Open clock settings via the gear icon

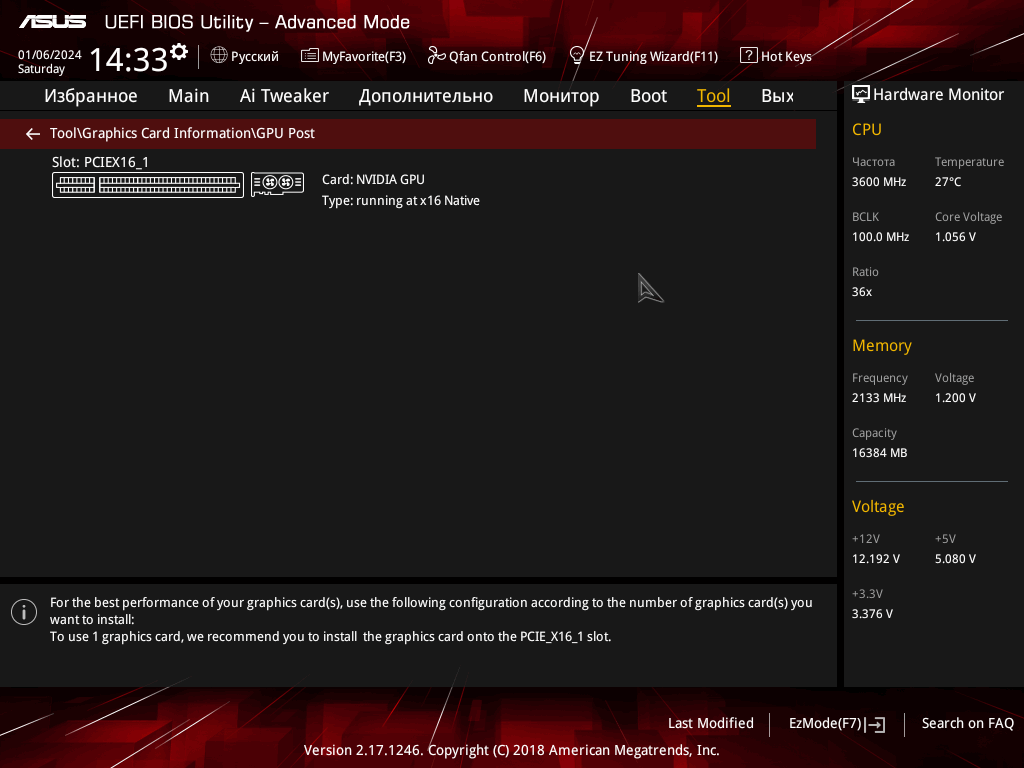click(x=179, y=52)
